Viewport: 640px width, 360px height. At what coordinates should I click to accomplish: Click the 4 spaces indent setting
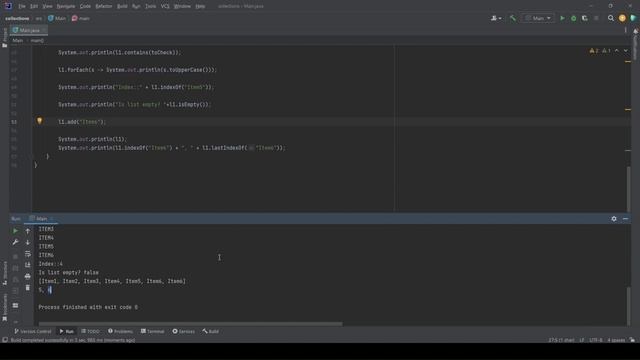(x=616, y=340)
